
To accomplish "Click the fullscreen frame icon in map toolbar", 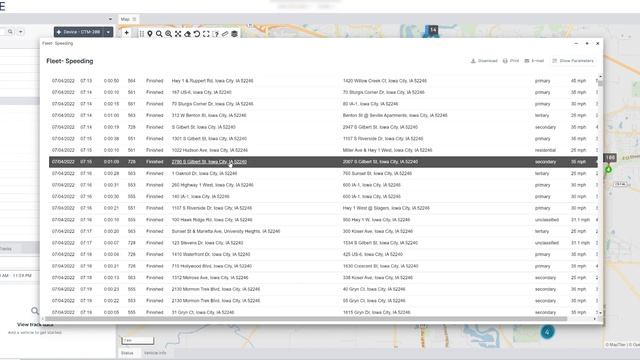I will (x=206, y=34).
